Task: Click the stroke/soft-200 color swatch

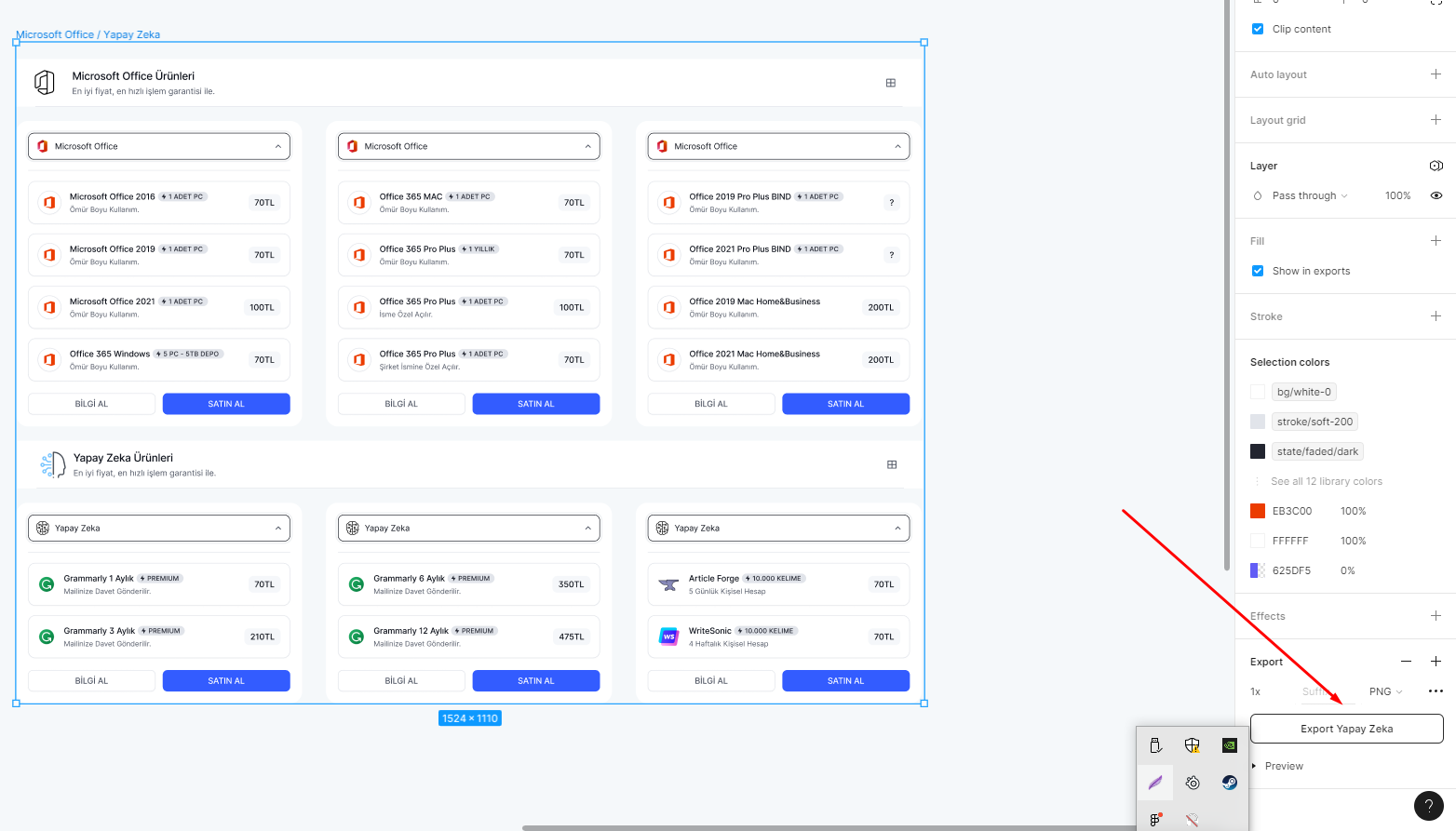Action: pos(1258,422)
